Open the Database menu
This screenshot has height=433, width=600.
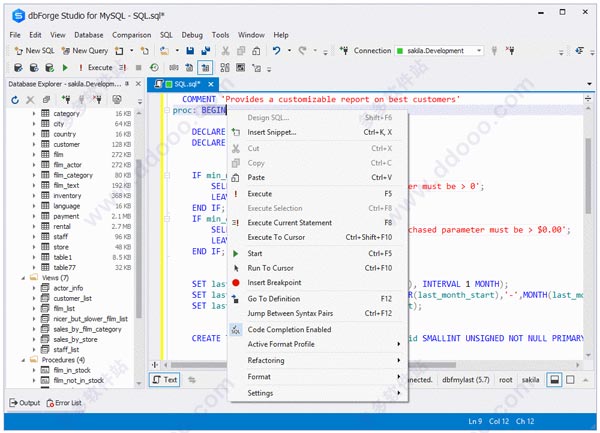(x=89, y=35)
